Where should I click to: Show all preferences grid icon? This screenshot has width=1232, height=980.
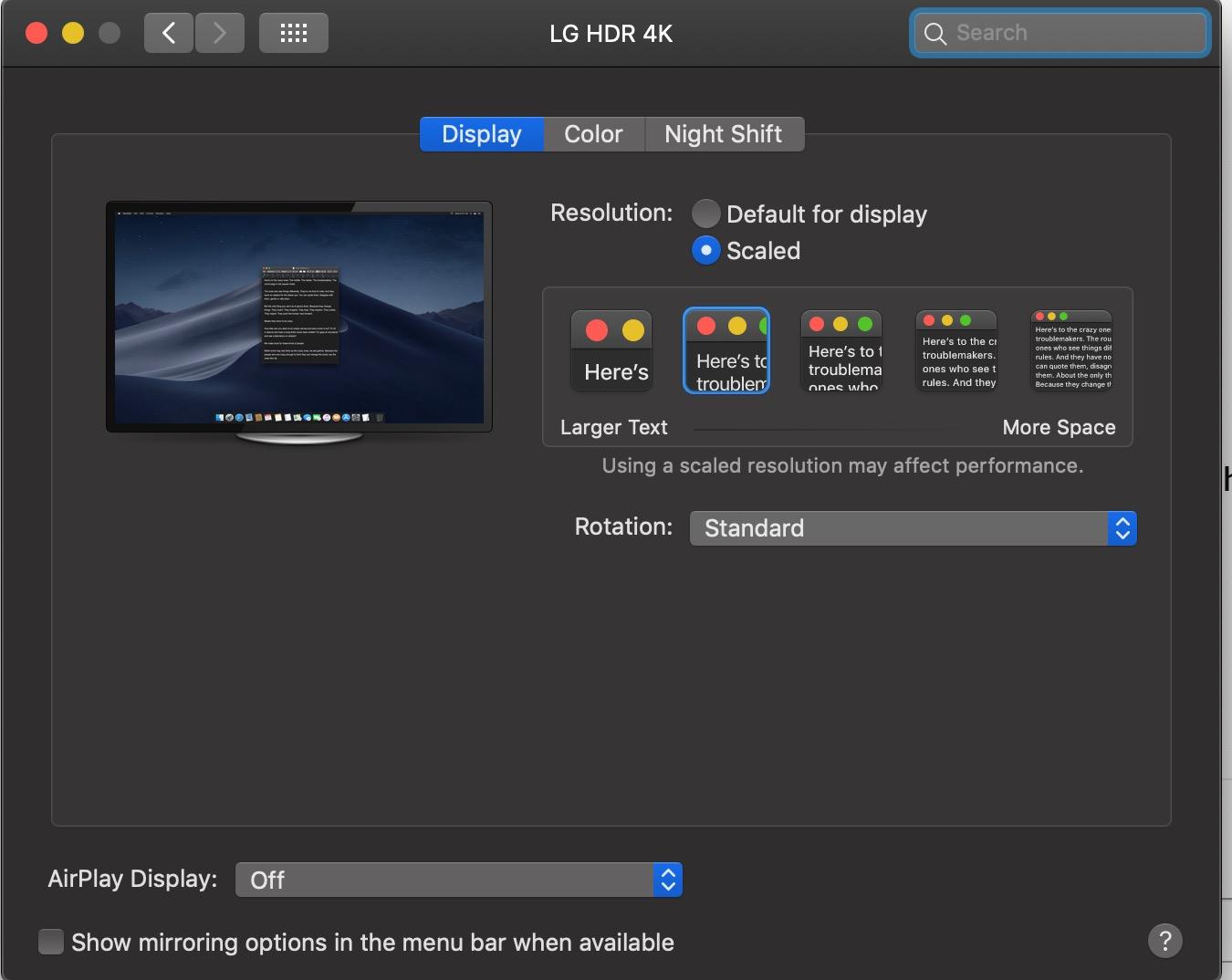tap(293, 34)
